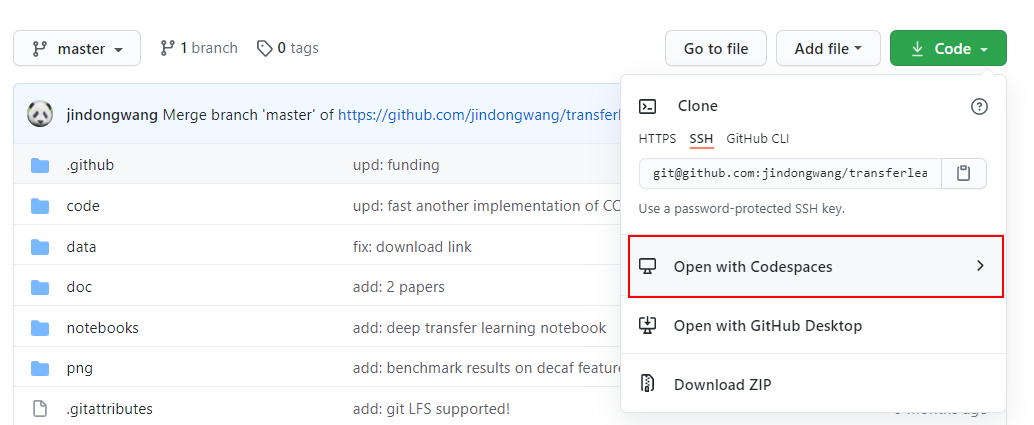This screenshot has width=1034, height=425.
Task: Click the .github folder icon
Action: pos(40,165)
